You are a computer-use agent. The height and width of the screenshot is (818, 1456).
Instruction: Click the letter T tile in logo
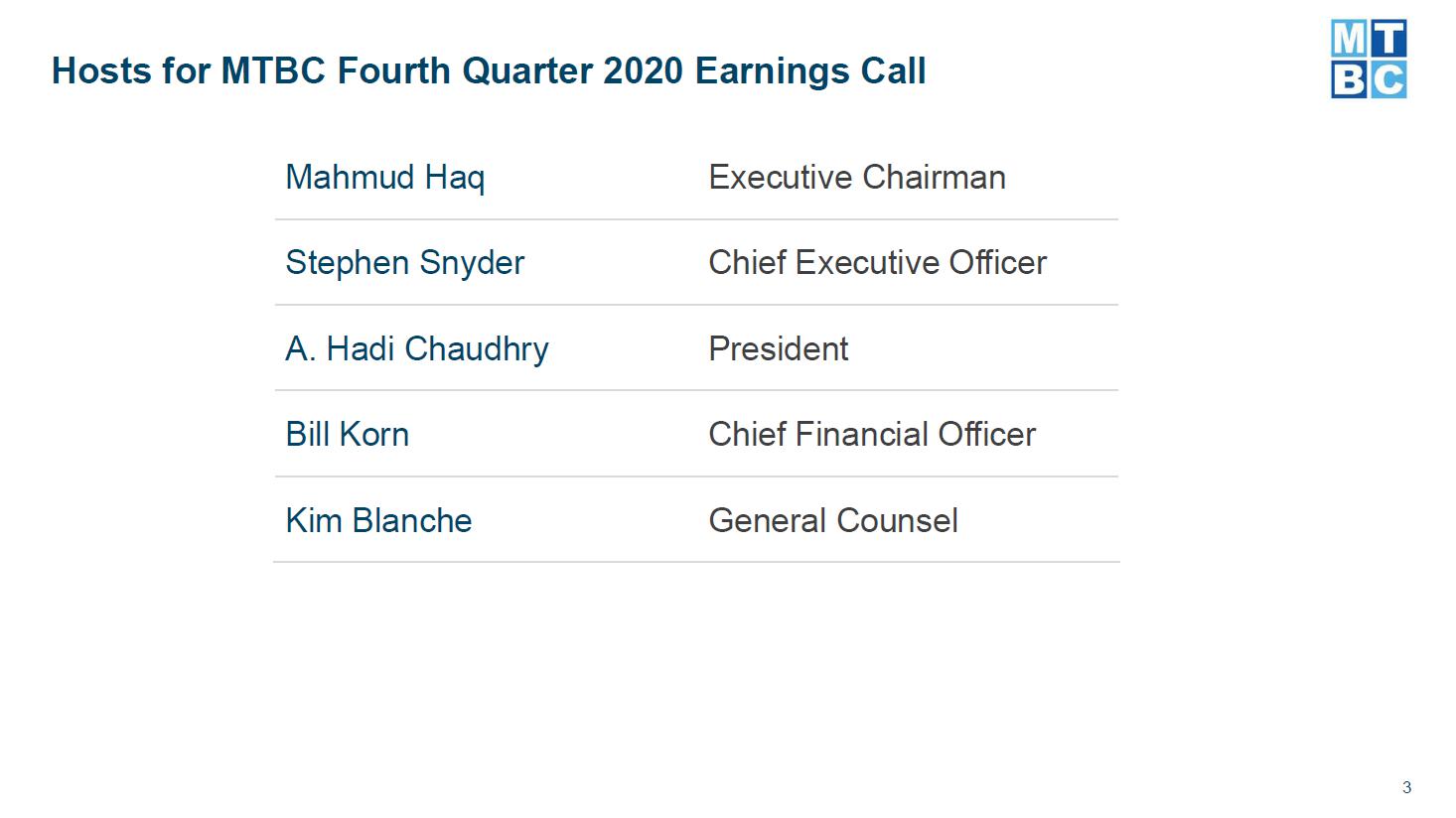pyautogui.click(x=1388, y=39)
